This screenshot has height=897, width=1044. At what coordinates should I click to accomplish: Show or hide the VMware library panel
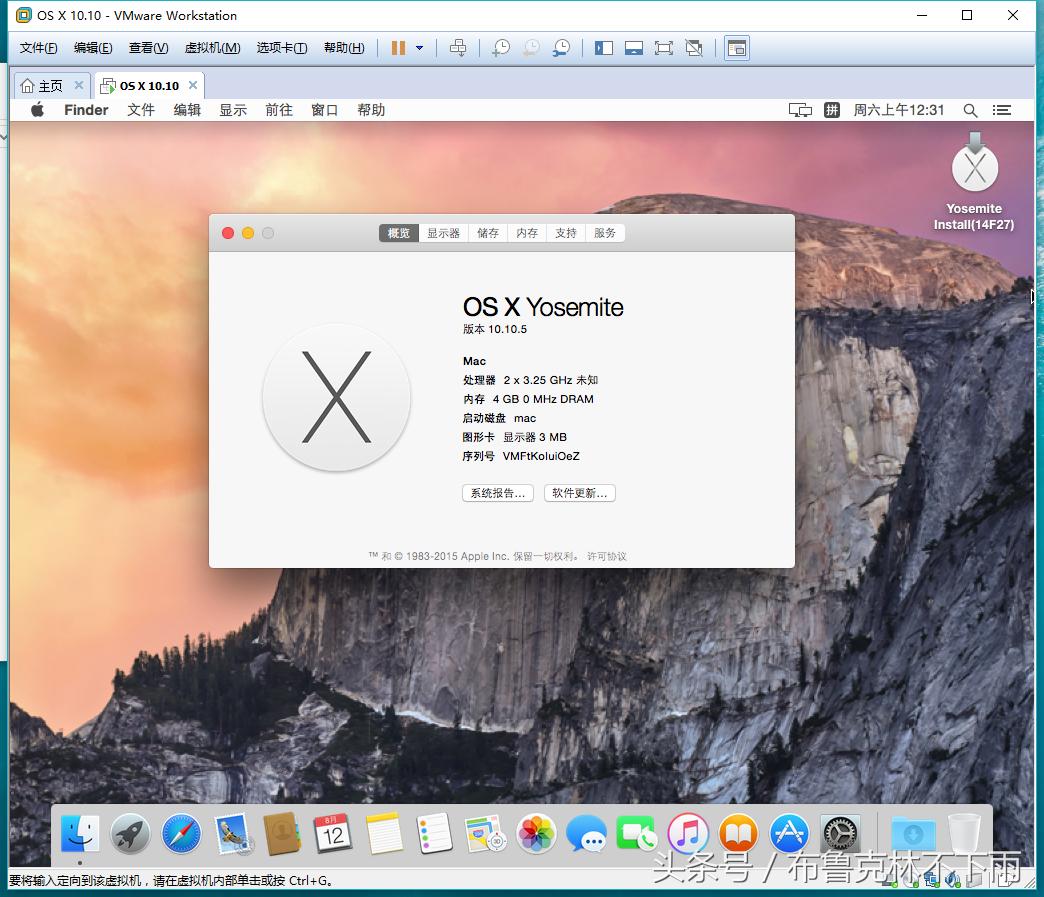click(603, 47)
